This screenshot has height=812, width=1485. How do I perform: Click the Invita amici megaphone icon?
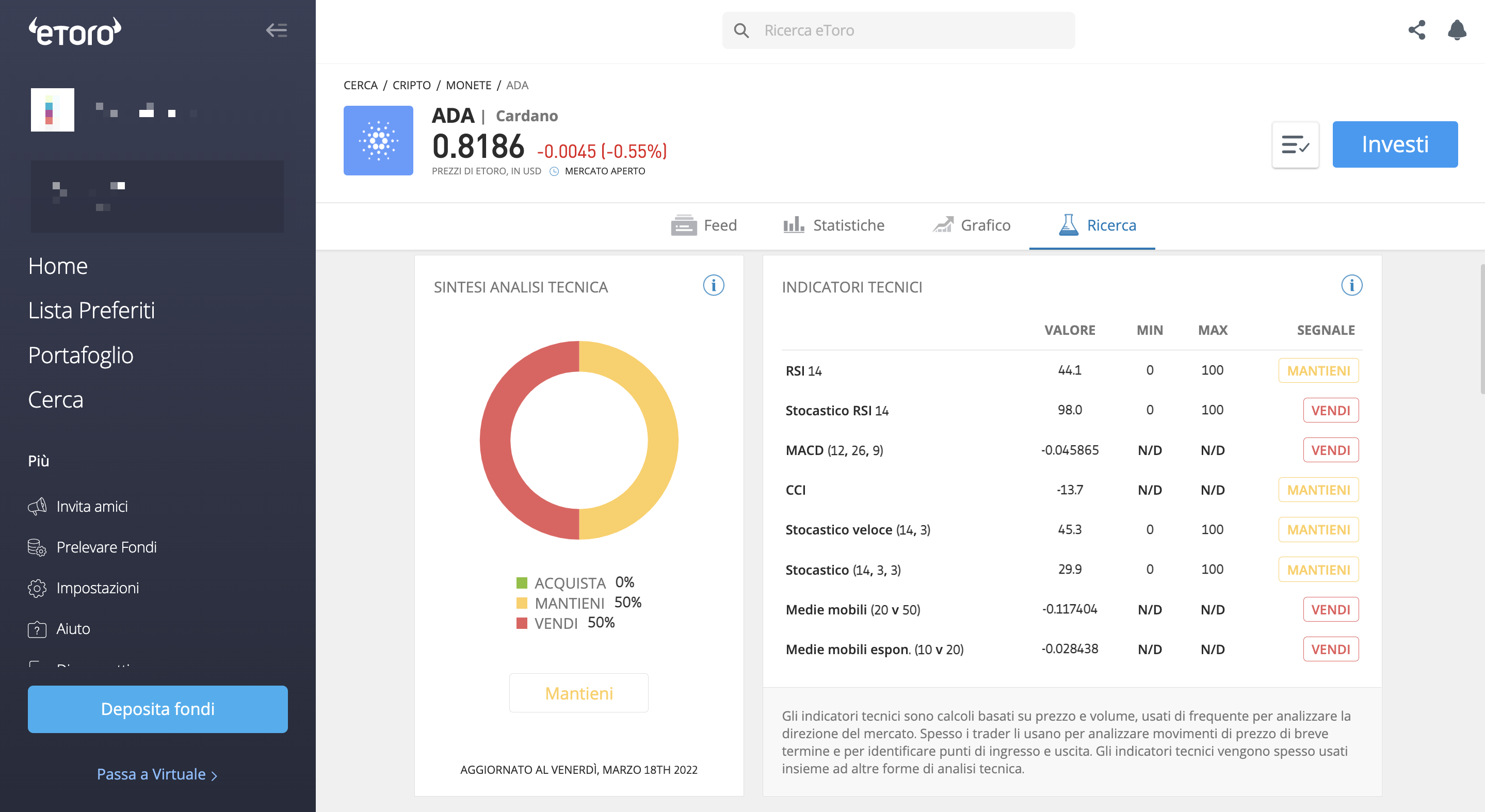pyautogui.click(x=38, y=507)
